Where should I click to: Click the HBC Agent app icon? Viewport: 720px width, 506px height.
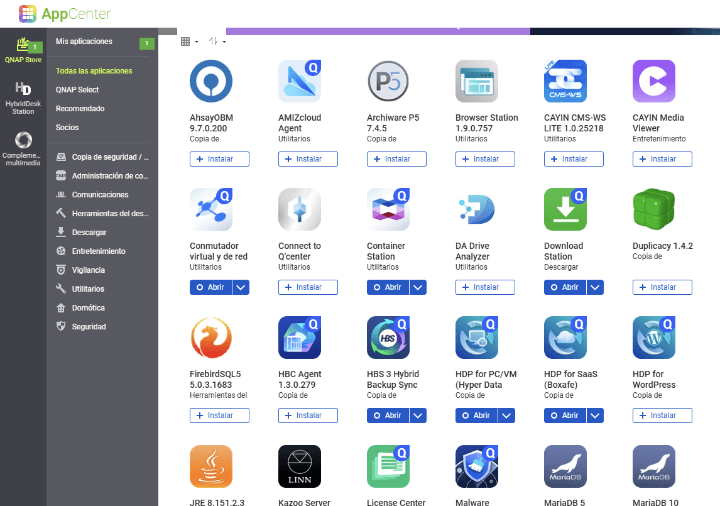point(299,337)
